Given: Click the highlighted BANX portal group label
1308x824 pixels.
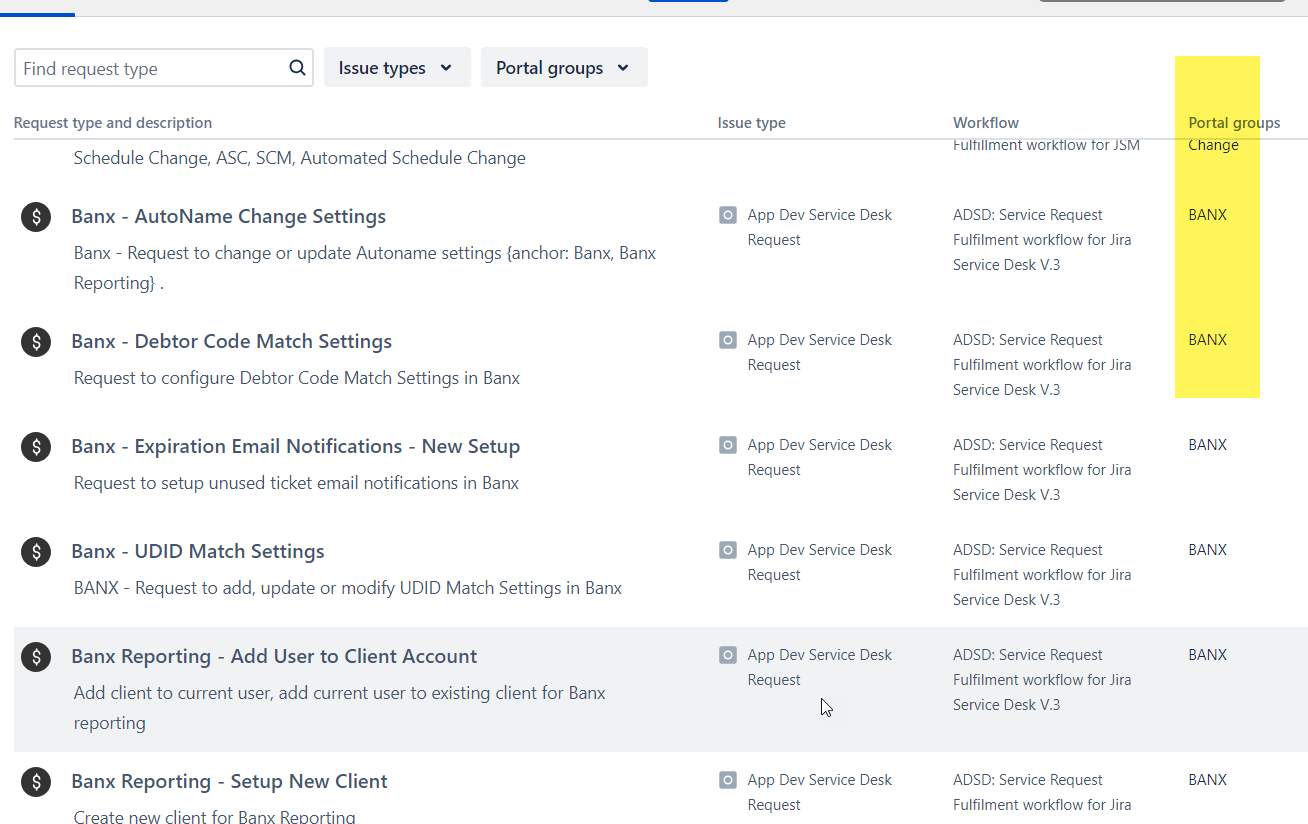Looking at the screenshot, I should [1207, 214].
